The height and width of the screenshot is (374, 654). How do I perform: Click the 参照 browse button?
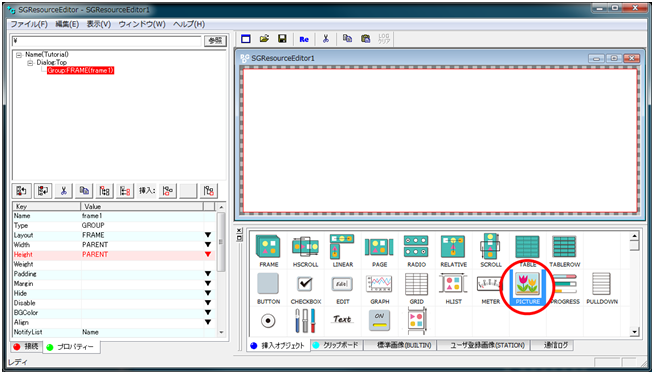tap(215, 41)
